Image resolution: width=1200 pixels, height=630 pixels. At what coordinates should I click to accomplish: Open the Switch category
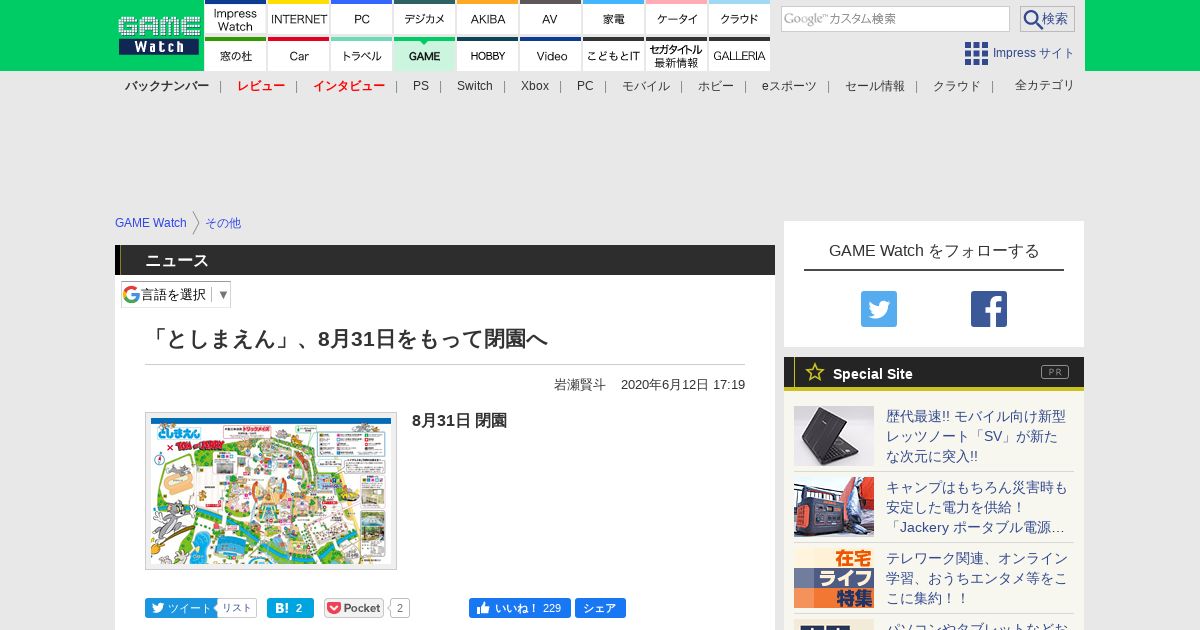point(475,86)
